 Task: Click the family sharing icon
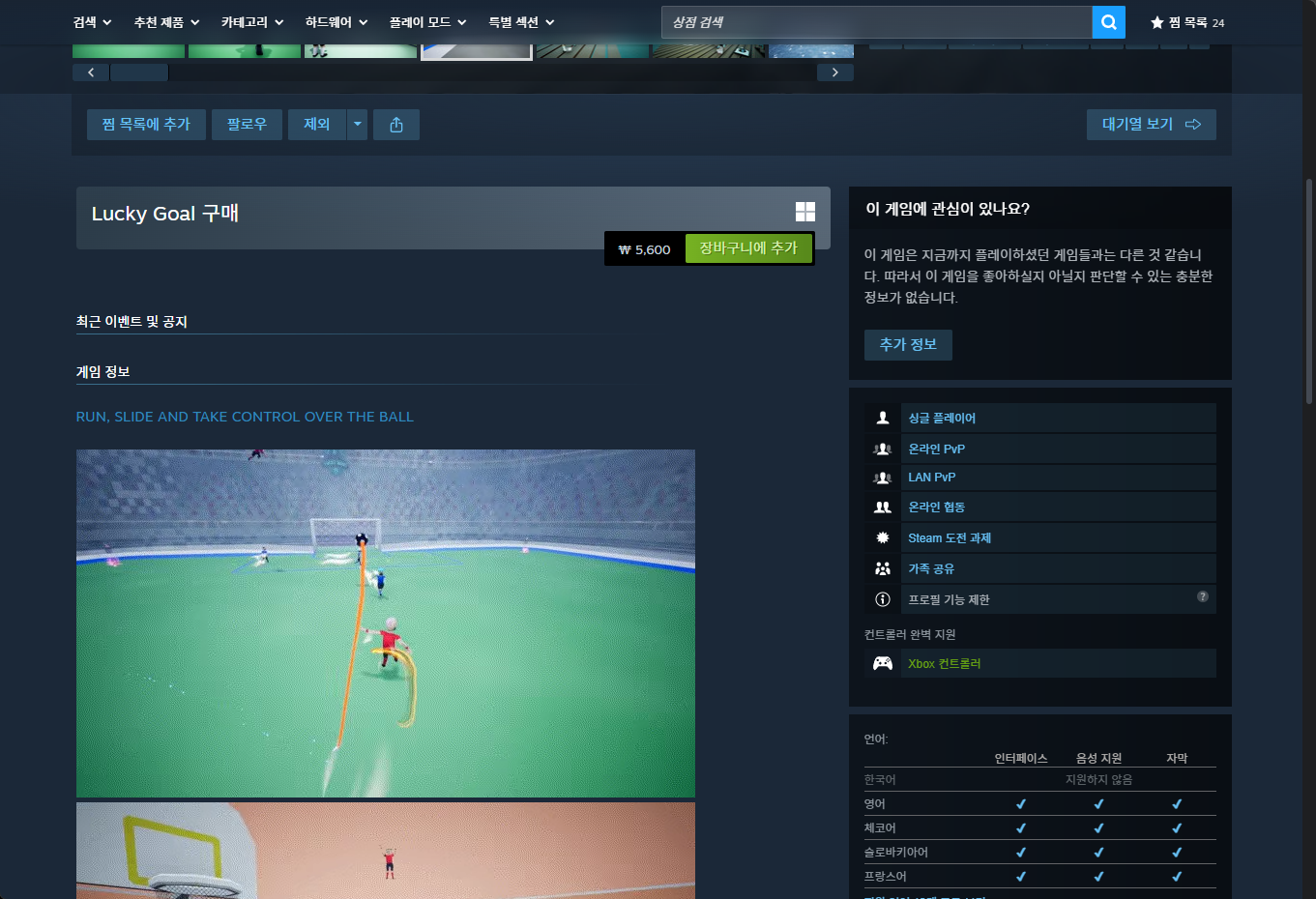pos(883,568)
